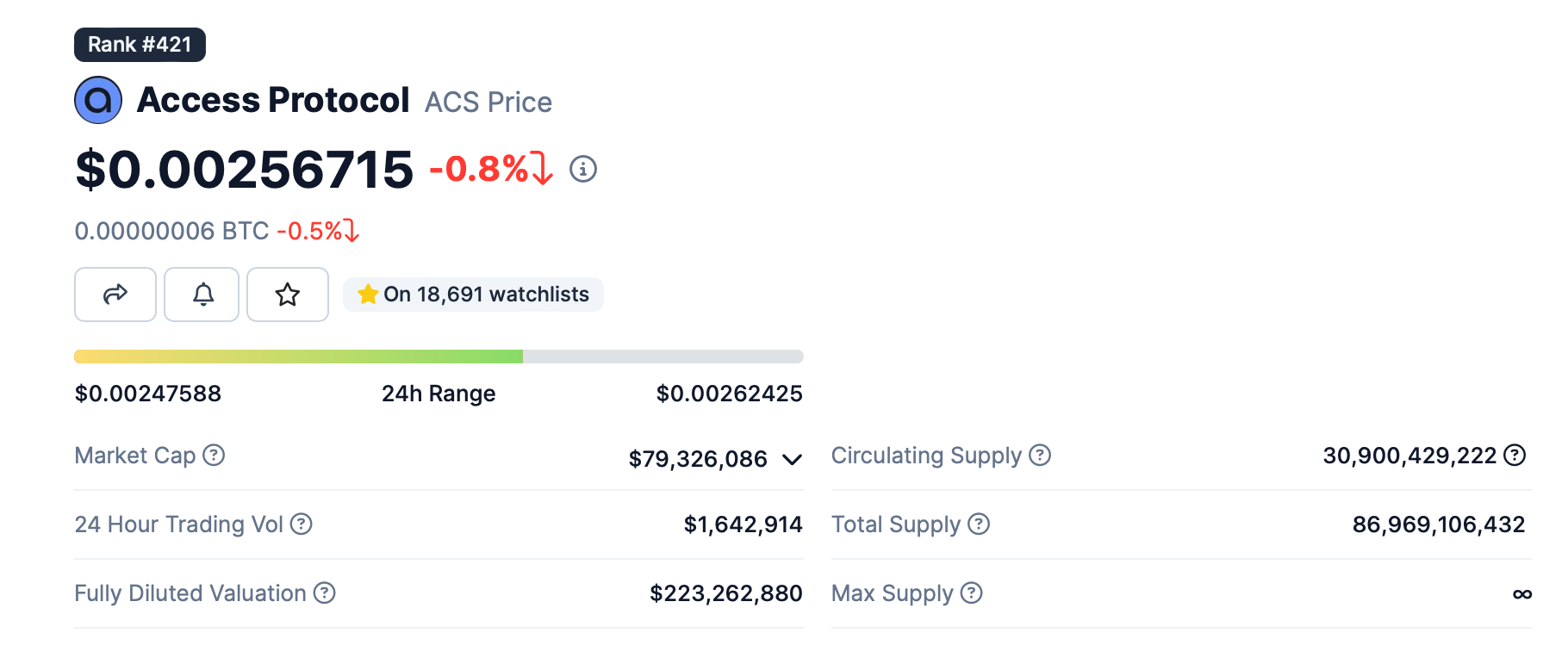The height and width of the screenshot is (670, 1568).
Task: Click the Market Cap label
Action: pyautogui.click(x=135, y=455)
